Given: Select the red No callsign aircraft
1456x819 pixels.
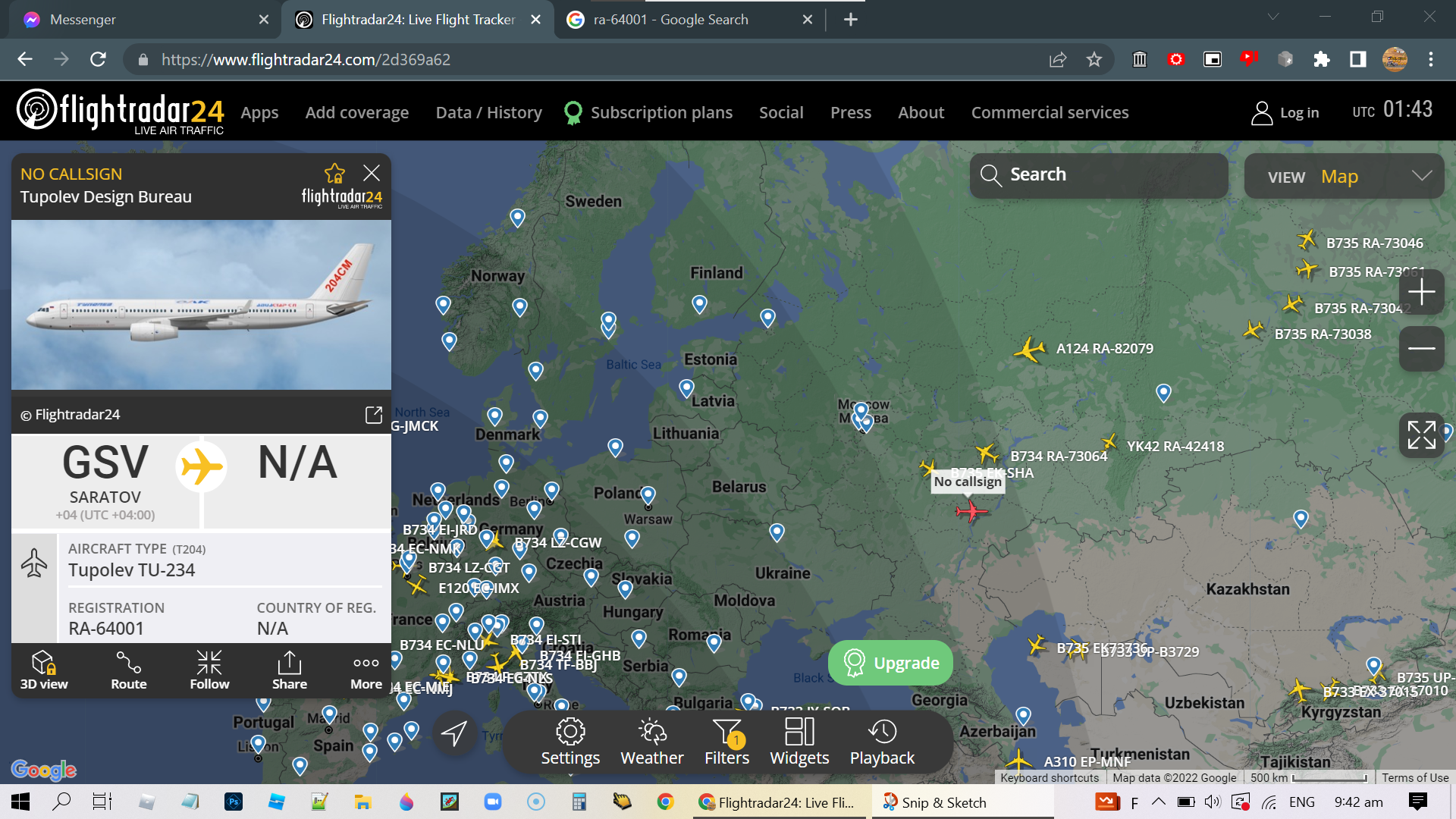Looking at the screenshot, I should (x=971, y=511).
